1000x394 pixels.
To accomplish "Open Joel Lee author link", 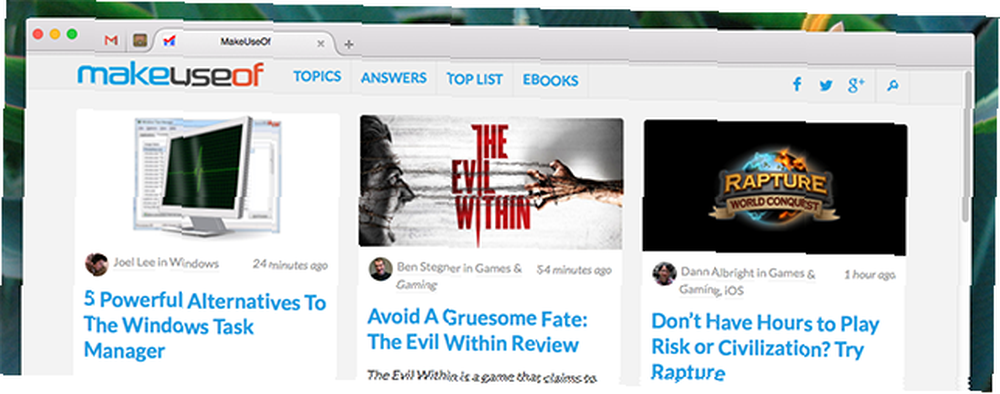I will 134,262.
